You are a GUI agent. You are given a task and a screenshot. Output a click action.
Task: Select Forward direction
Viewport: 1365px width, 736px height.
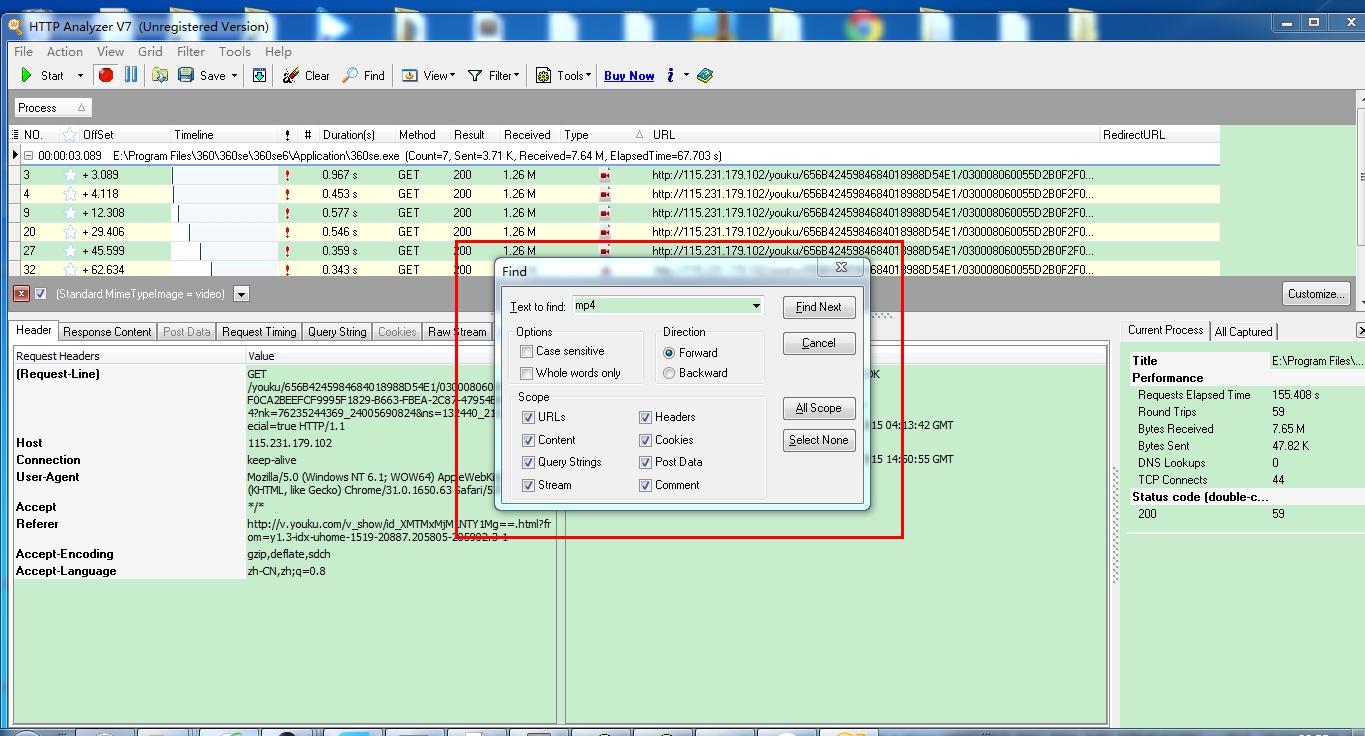669,353
